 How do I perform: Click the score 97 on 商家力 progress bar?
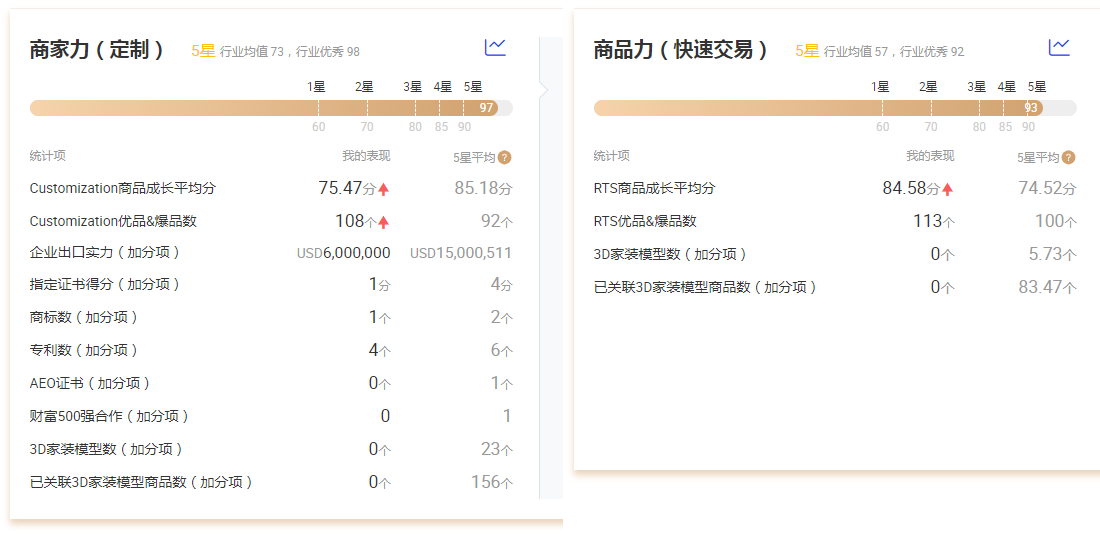pyautogui.click(x=487, y=108)
